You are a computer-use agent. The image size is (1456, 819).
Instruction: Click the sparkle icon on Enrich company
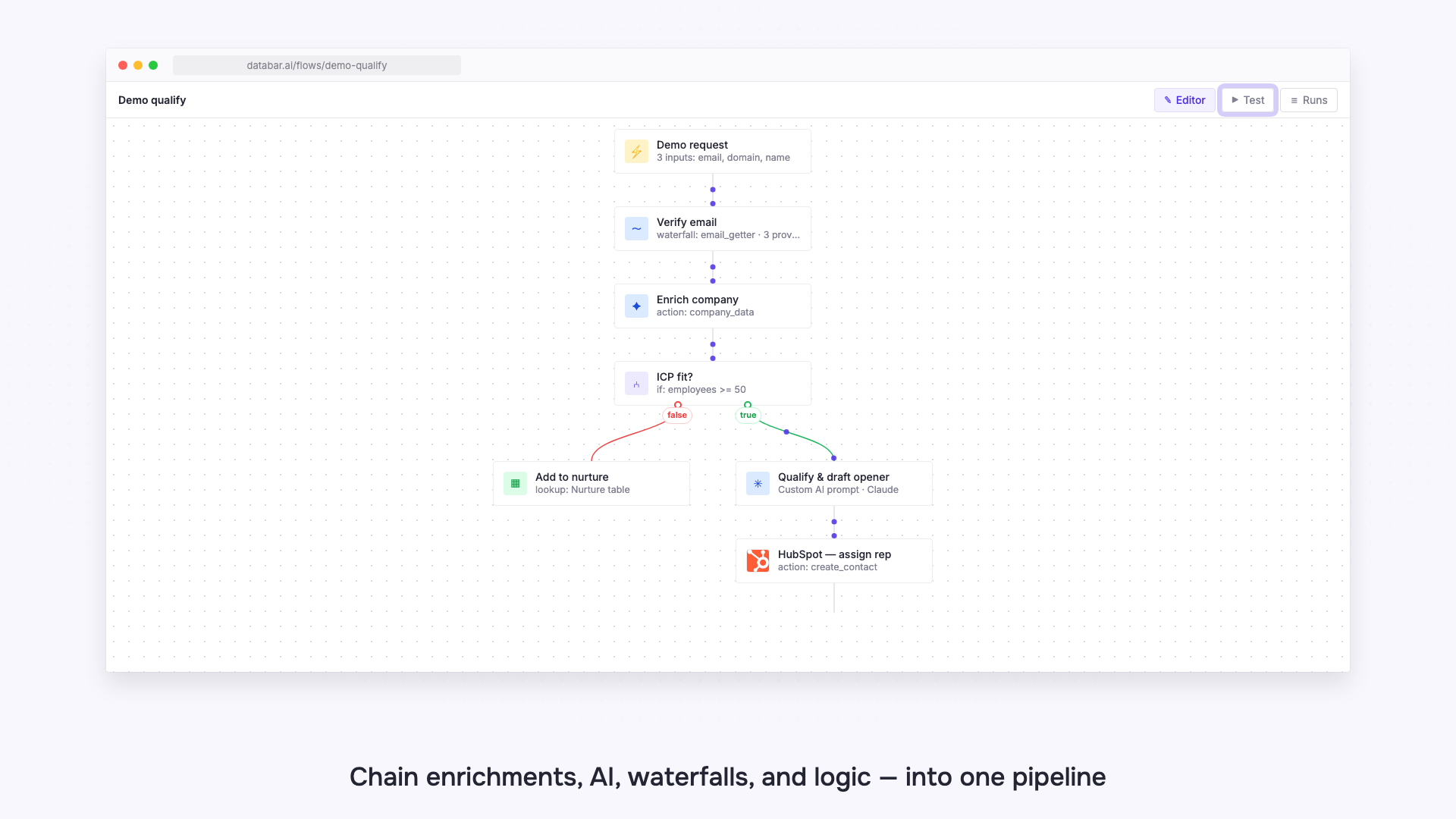636,306
